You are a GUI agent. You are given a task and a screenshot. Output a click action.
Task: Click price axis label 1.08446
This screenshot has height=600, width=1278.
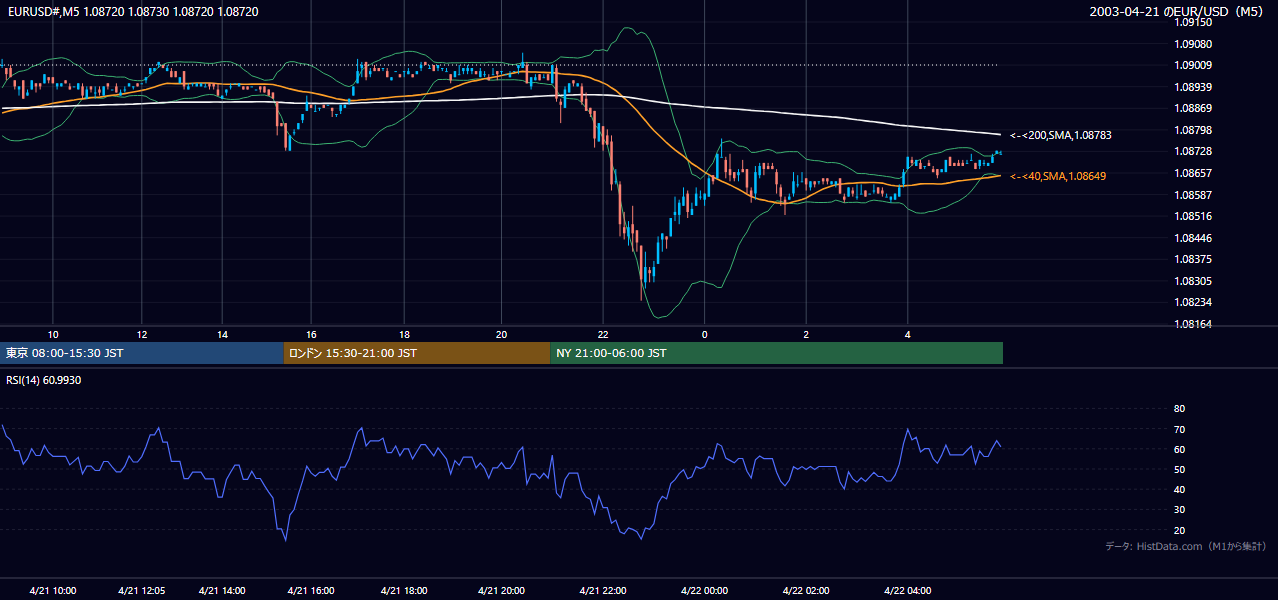tap(1193, 238)
